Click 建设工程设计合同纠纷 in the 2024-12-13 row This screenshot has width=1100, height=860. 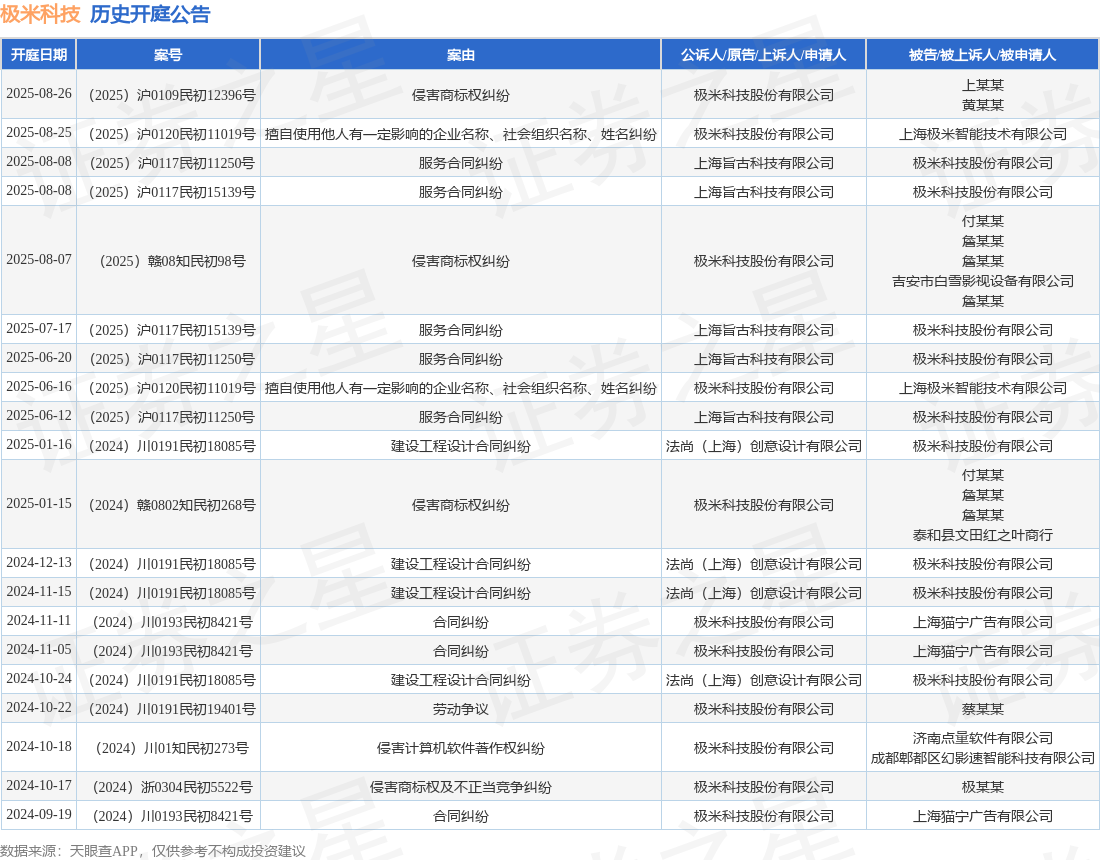461,564
